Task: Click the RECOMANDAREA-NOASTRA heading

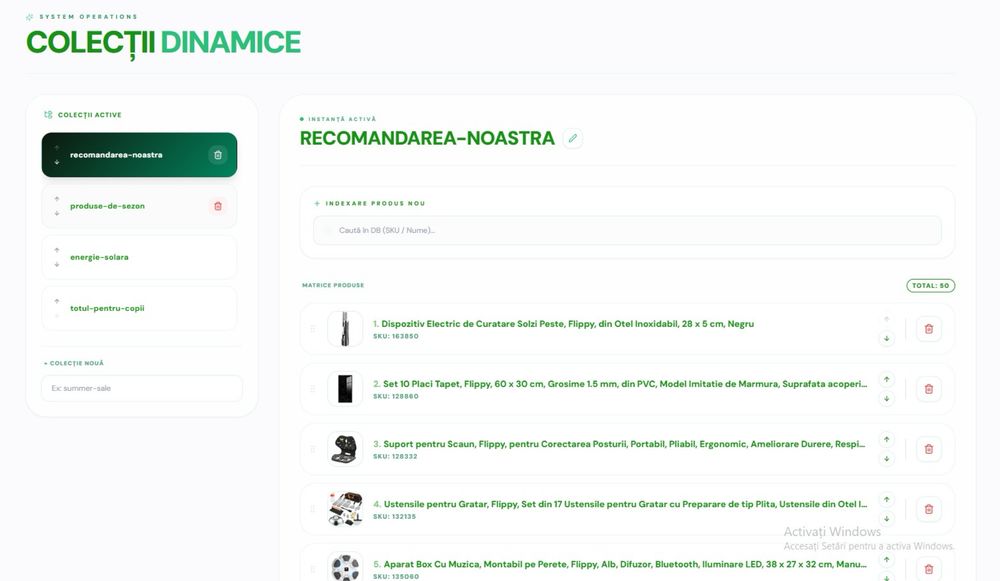Action: coord(427,138)
